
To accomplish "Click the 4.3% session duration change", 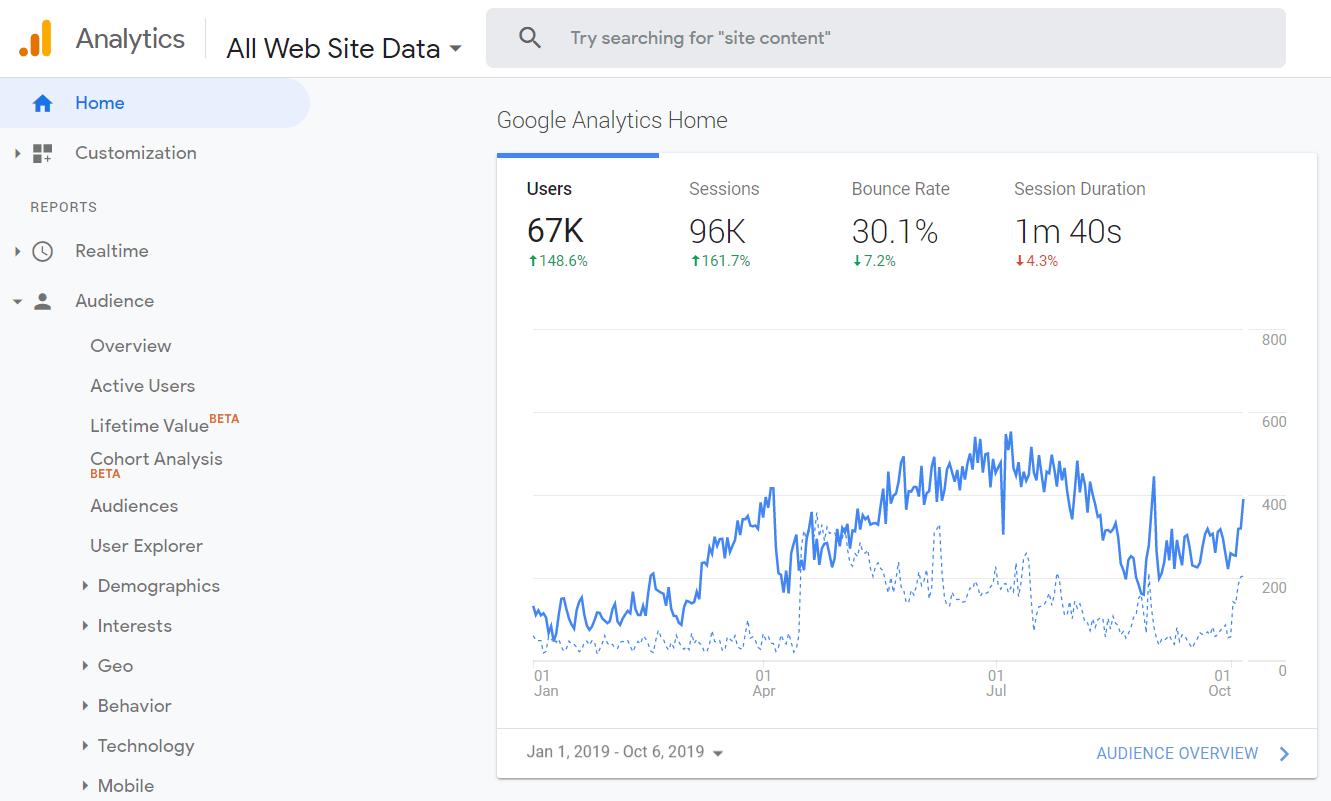I will (x=1036, y=261).
